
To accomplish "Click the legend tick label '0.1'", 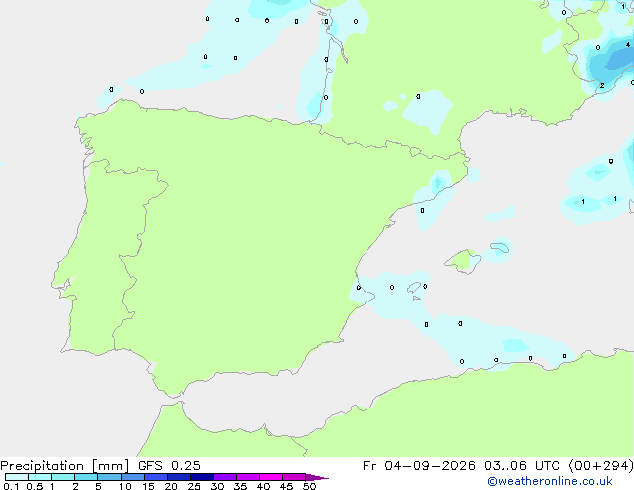I will [x=11, y=486].
